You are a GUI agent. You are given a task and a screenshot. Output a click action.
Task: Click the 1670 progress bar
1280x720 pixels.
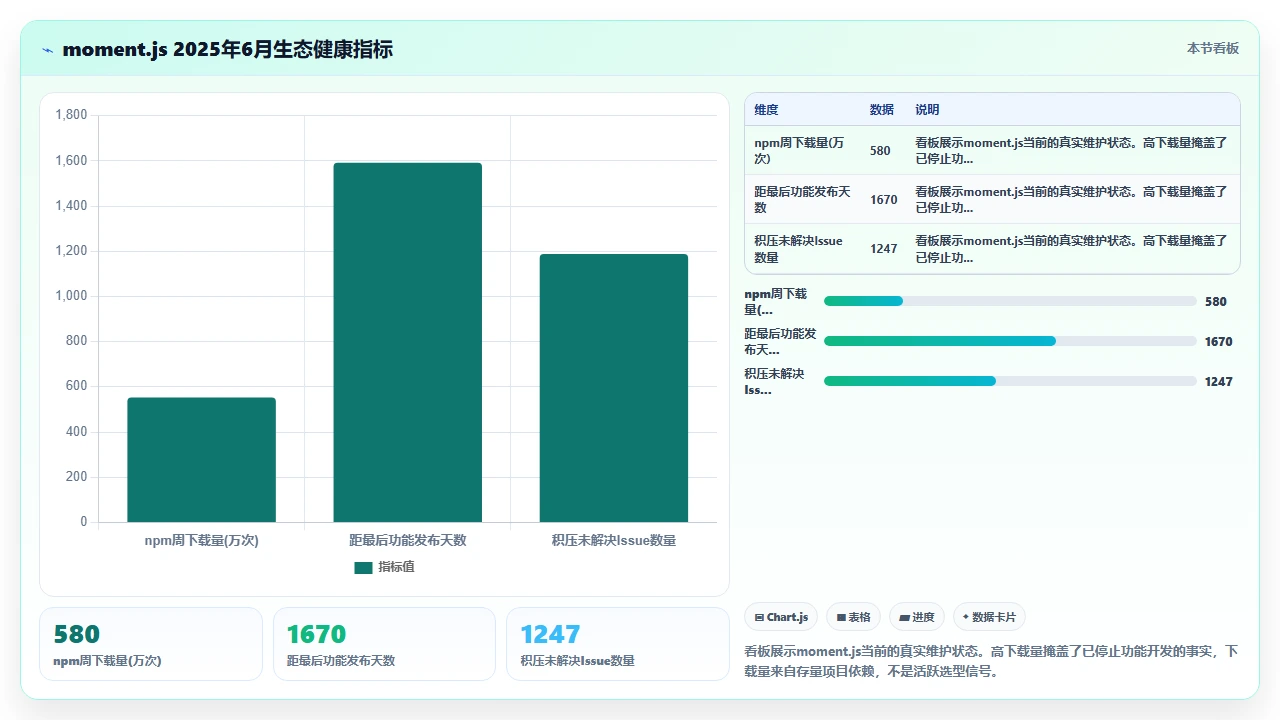tap(1010, 341)
